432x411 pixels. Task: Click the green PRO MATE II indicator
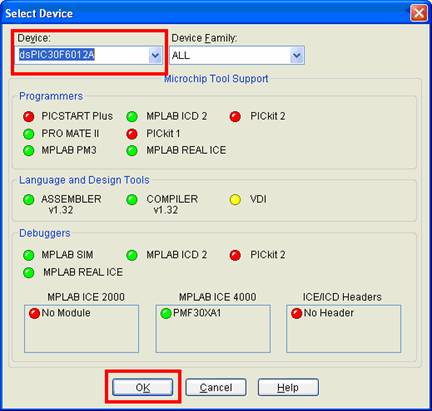point(29,134)
